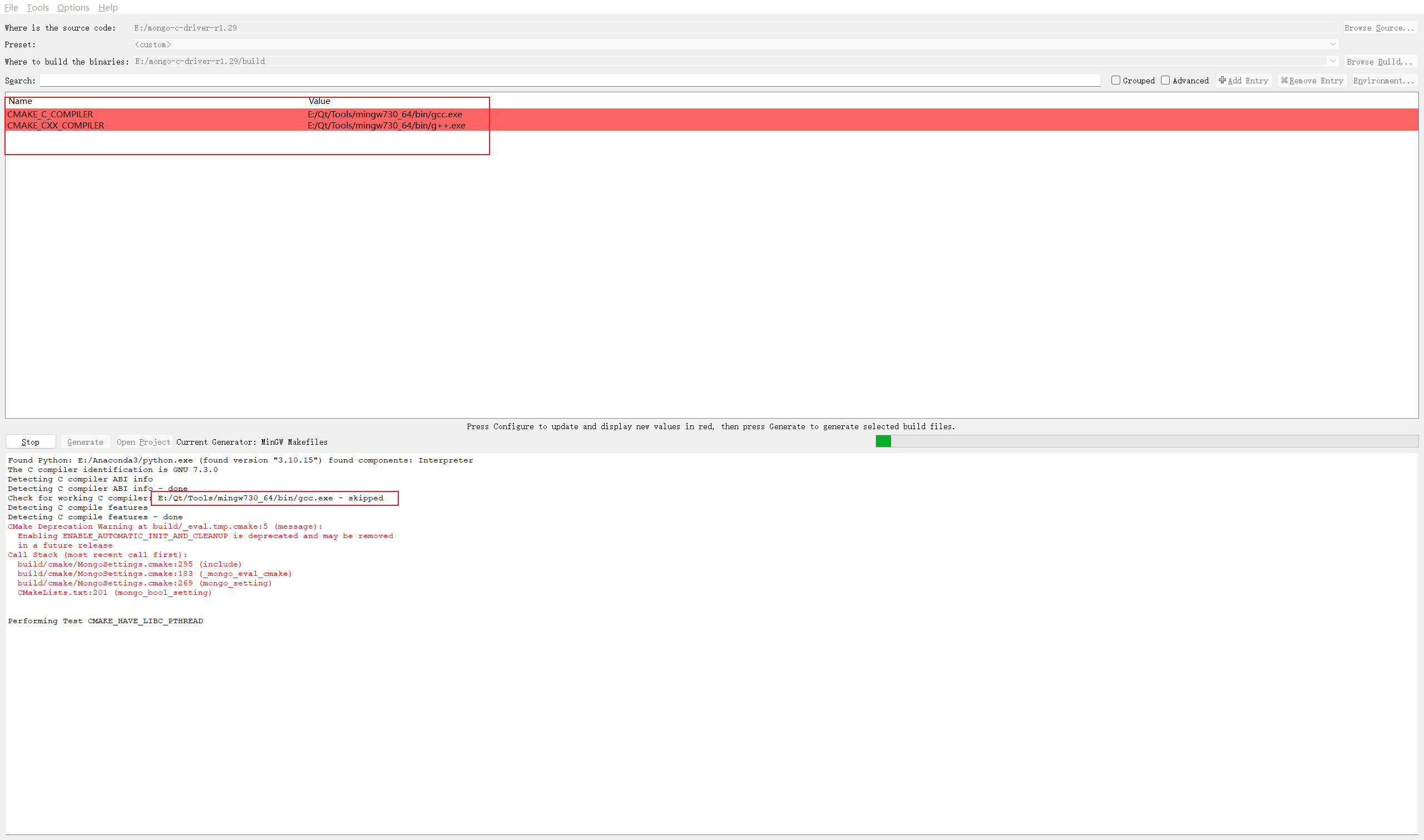1424x840 pixels.
Task: Select the CMAKE_CXX_COMPILER value cell
Action: [x=386, y=126]
